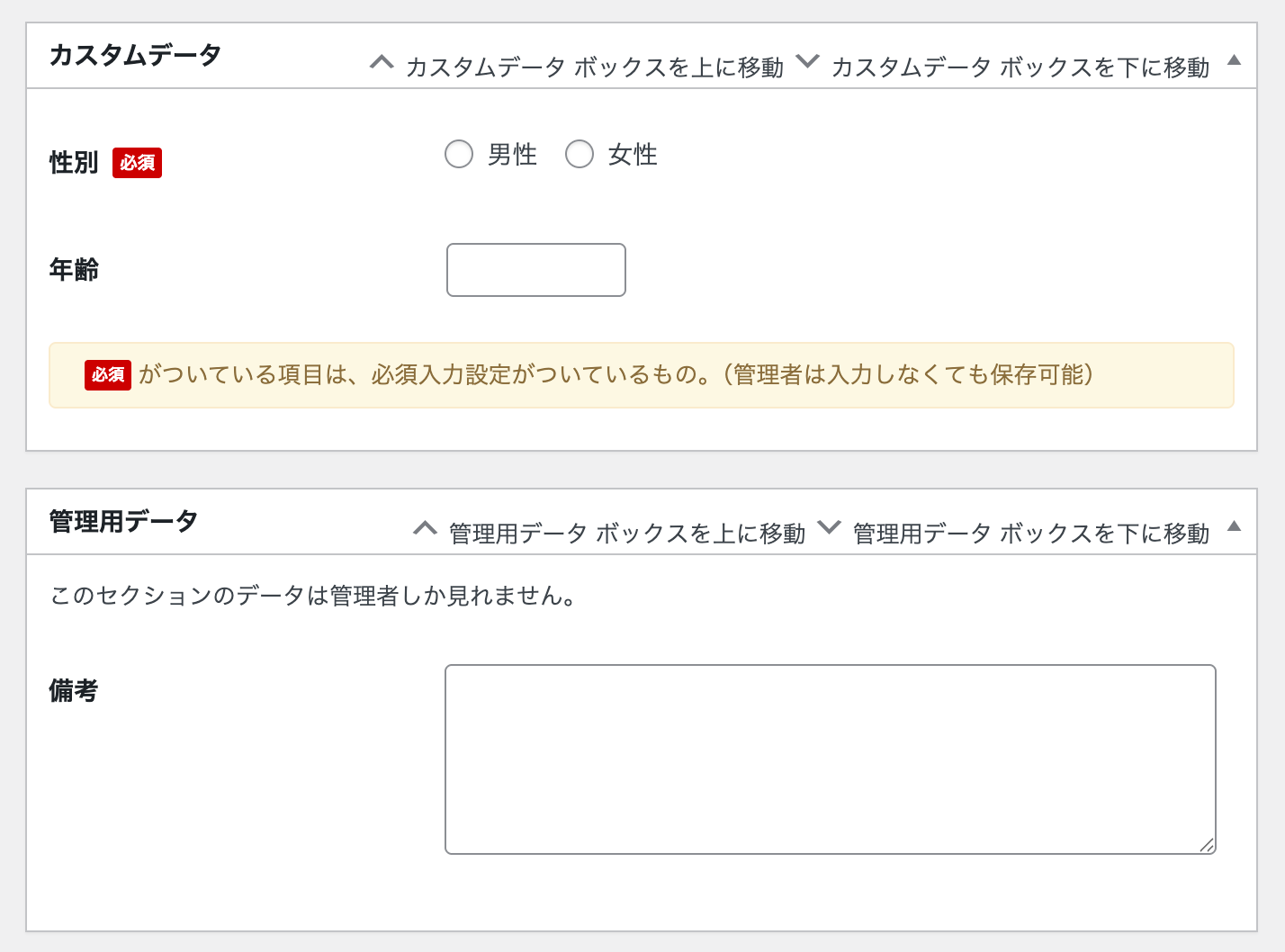Select the 男性 radio button
The width and height of the screenshot is (1285, 952).
coord(459,155)
